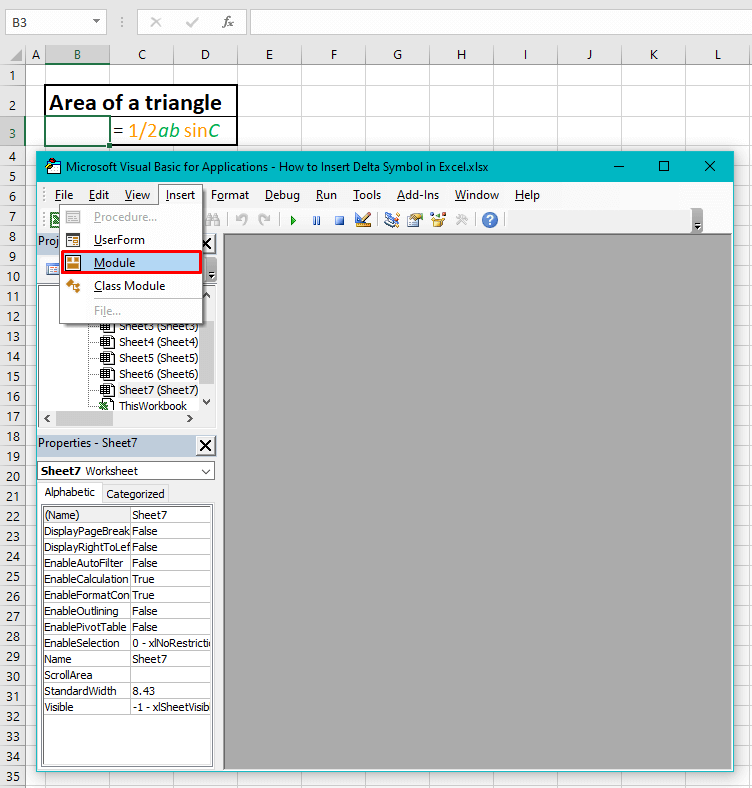Click the Class Module icon in menu

click(73, 286)
